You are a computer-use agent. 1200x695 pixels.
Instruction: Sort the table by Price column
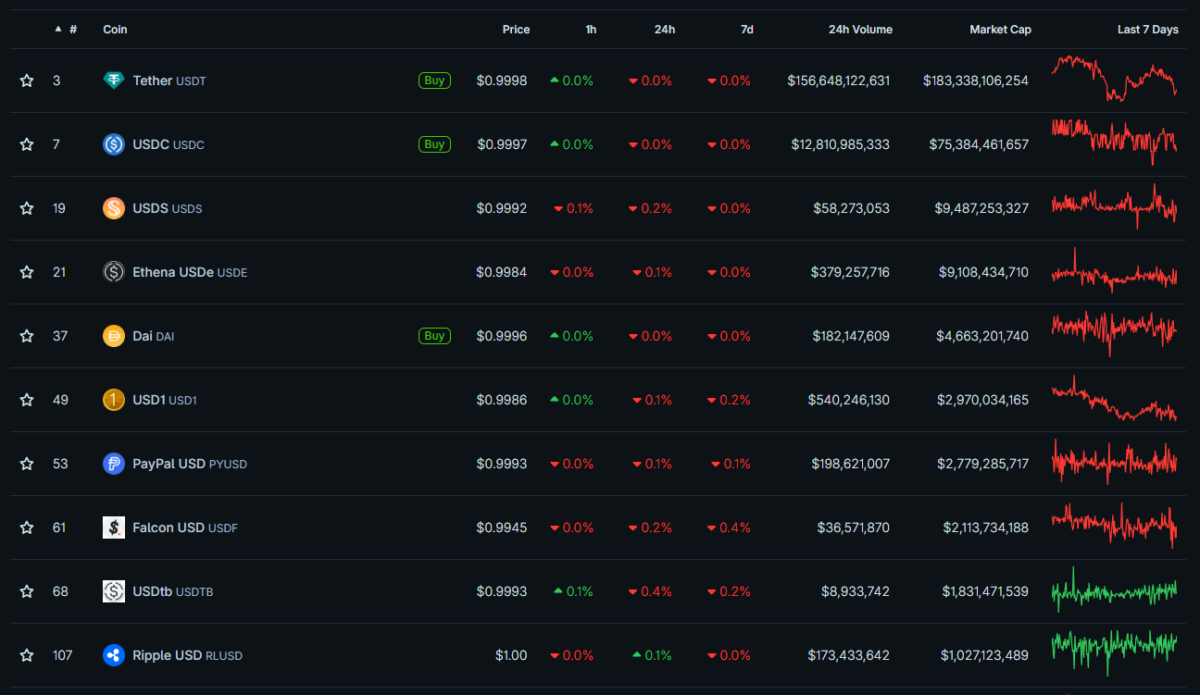(516, 29)
